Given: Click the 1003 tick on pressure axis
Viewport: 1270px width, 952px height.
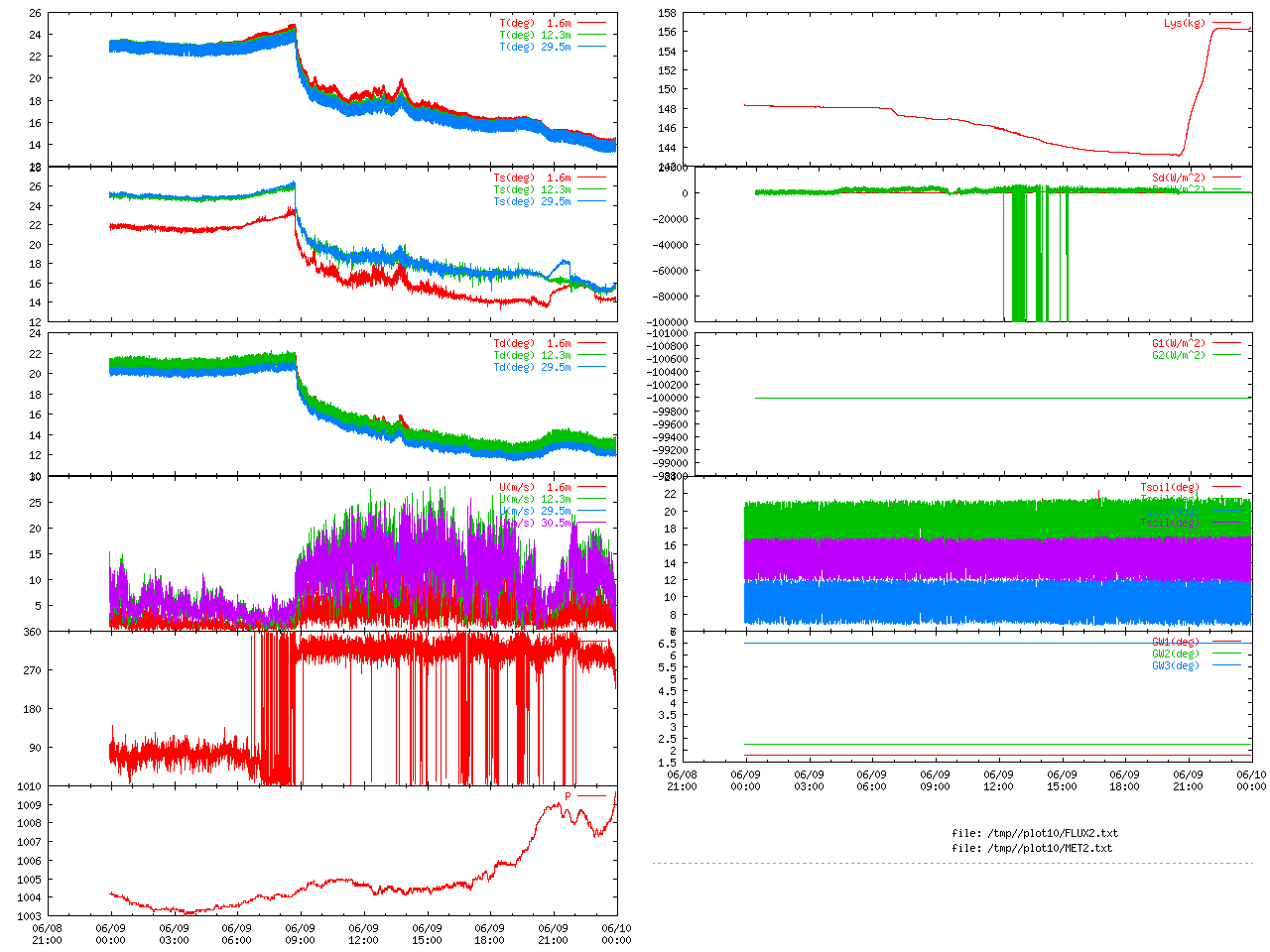Looking at the screenshot, I should (x=29, y=916).
